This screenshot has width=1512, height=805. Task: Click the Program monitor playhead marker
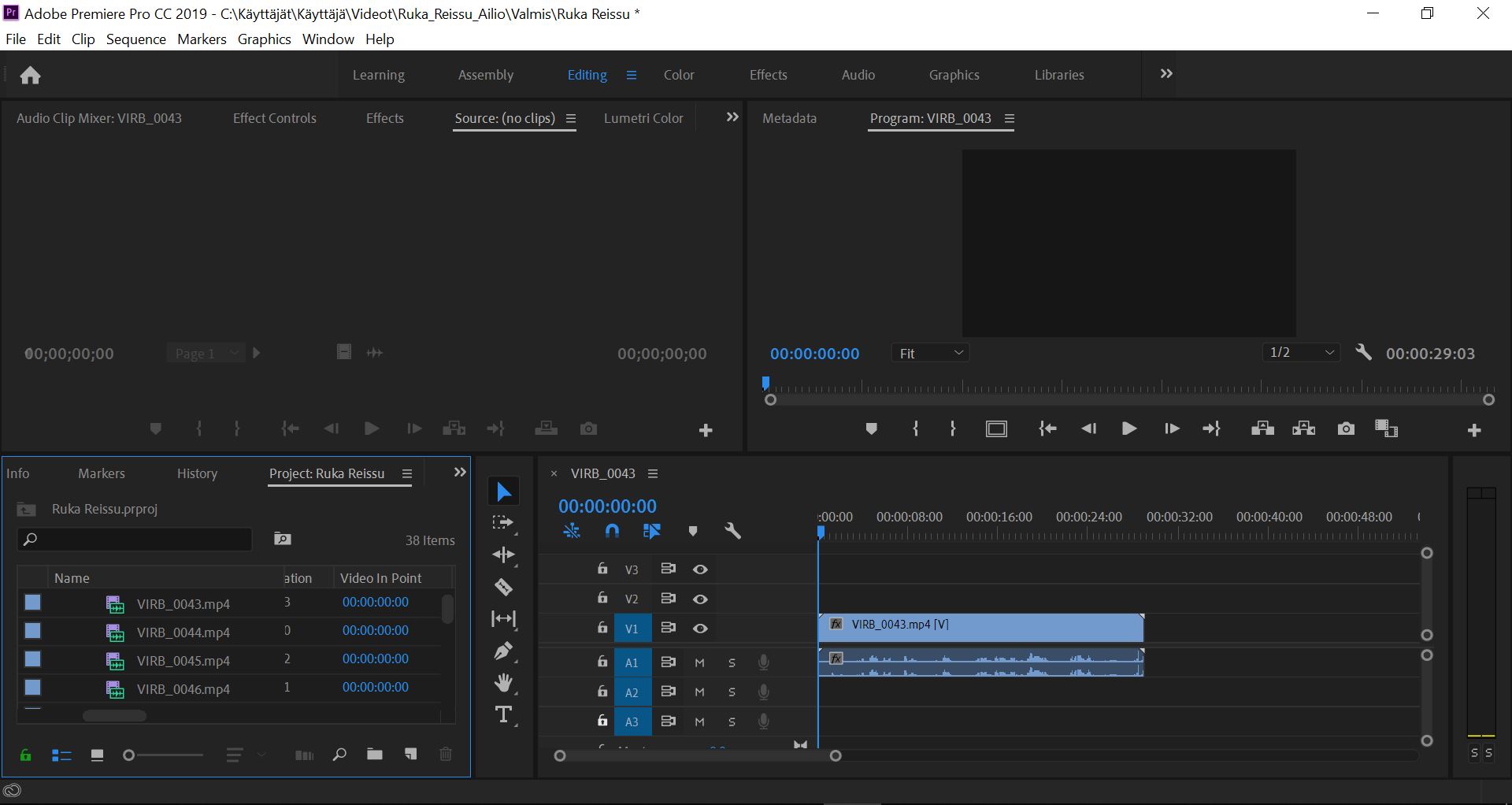[x=765, y=384]
